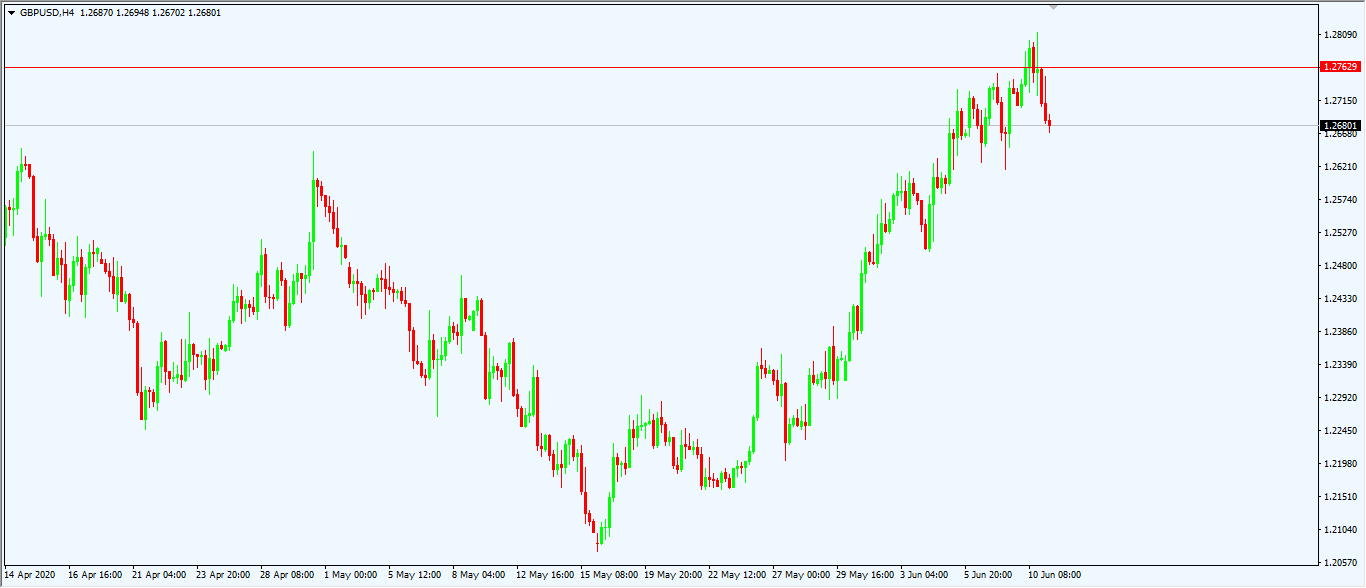Click the 1.21980 price axis label
Screen dimensions: 1366x588
coord(1339,464)
